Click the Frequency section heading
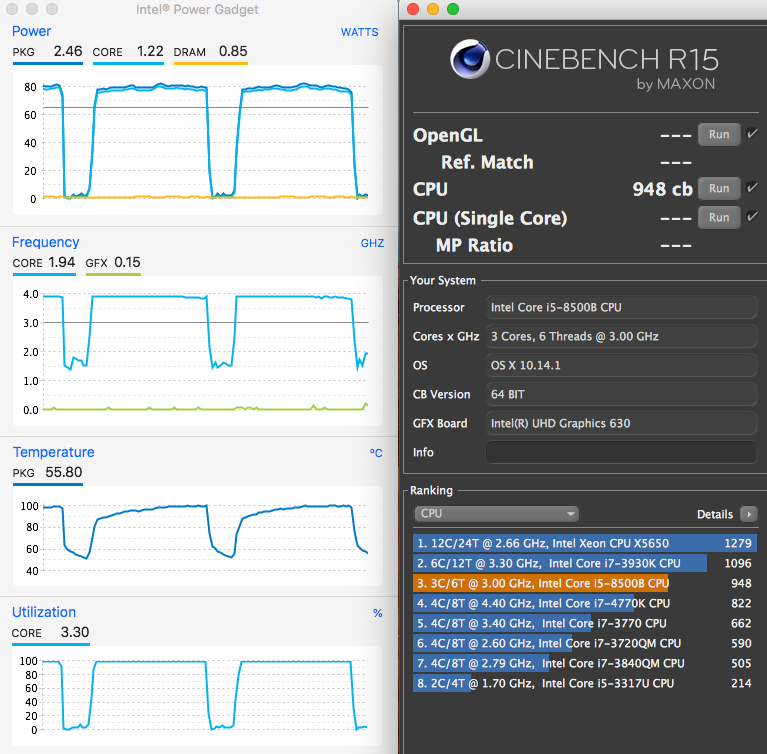The image size is (767, 754). click(45, 242)
